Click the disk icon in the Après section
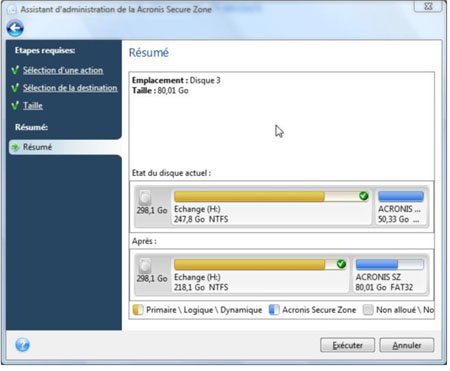The width and height of the screenshot is (450, 371). [145, 266]
